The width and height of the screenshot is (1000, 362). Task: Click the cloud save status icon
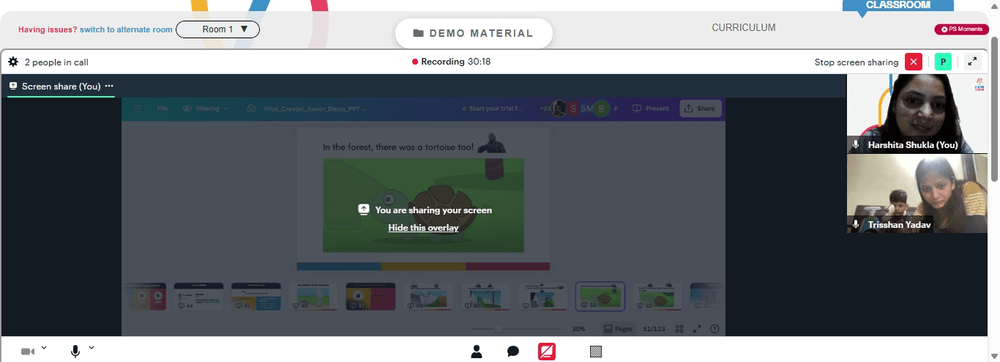[251, 108]
